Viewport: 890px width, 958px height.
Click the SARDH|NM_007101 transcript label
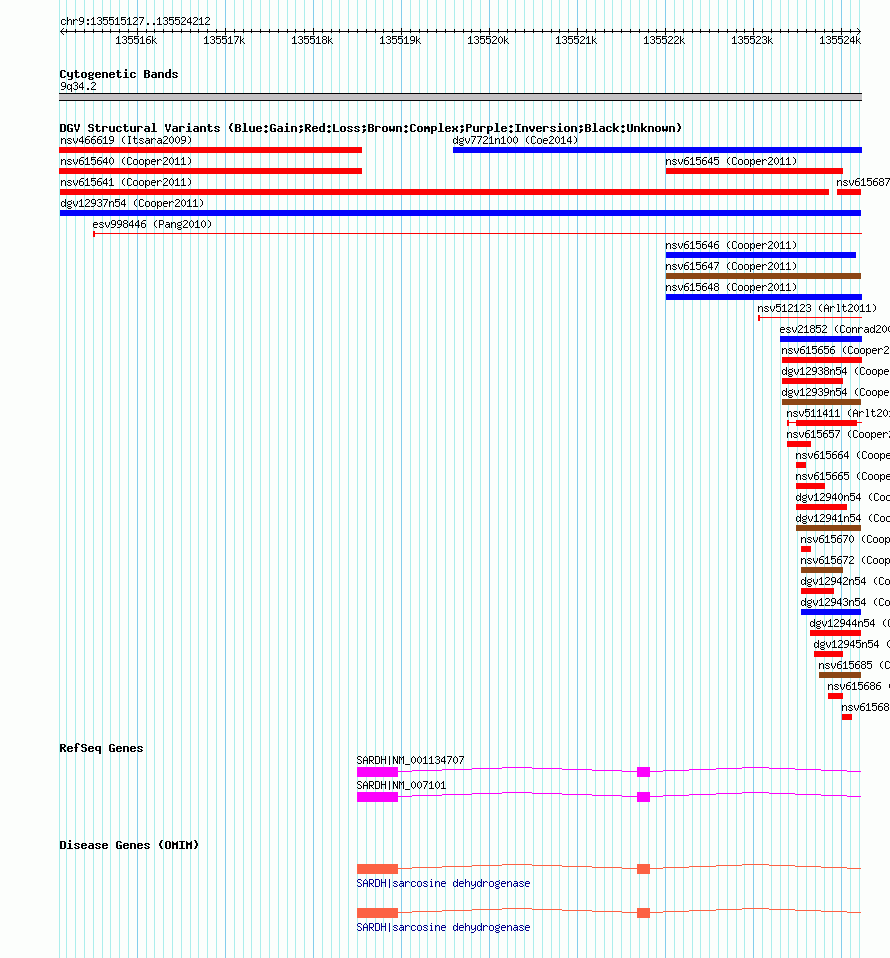pyautogui.click(x=401, y=785)
